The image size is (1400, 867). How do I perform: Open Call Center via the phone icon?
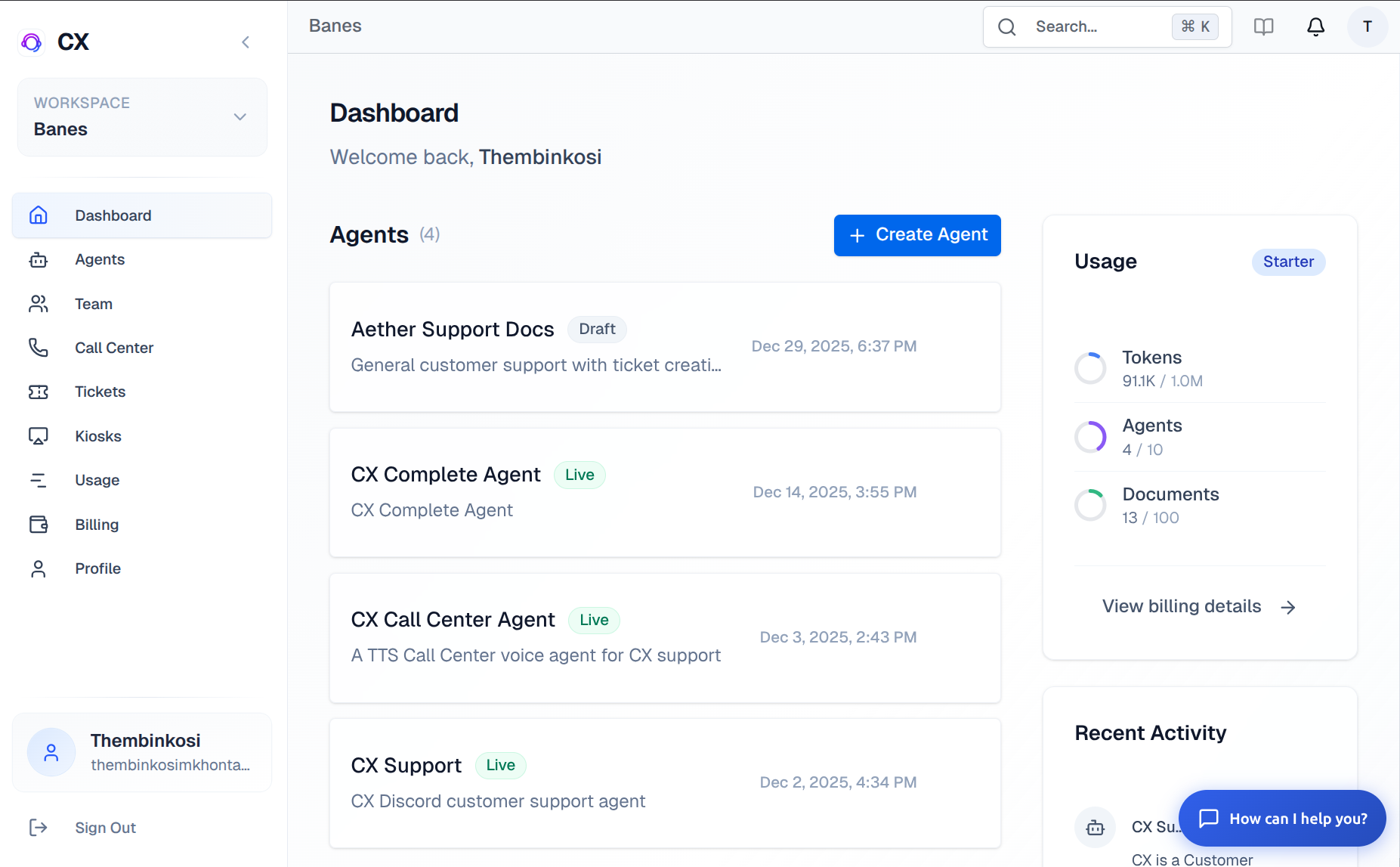(39, 348)
